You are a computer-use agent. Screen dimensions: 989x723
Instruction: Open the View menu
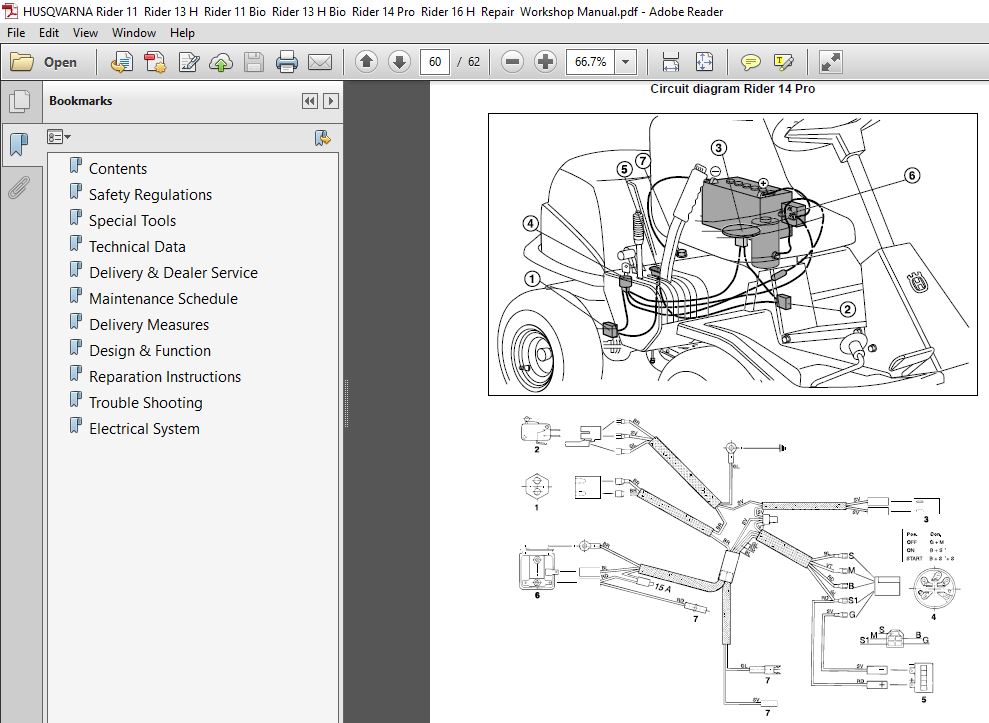pyautogui.click(x=85, y=33)
